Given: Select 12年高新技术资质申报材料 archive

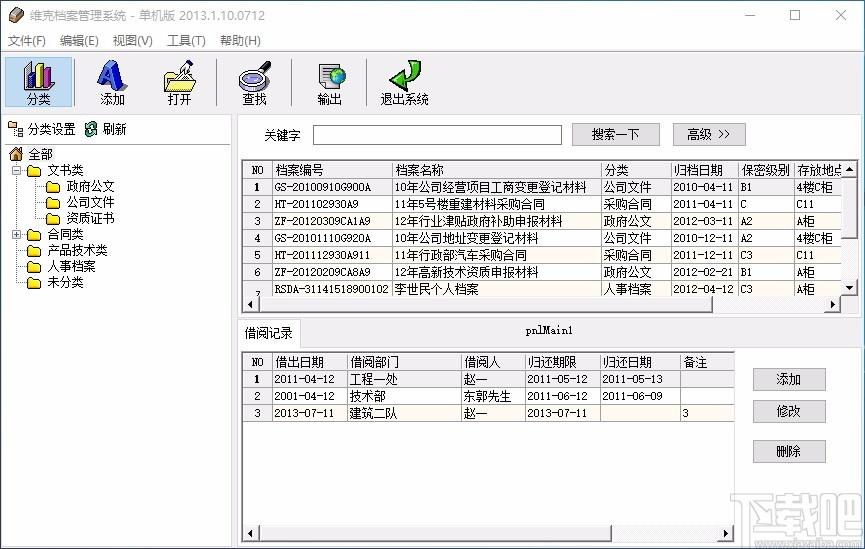Looking at the screenshot, I should 542,273.
